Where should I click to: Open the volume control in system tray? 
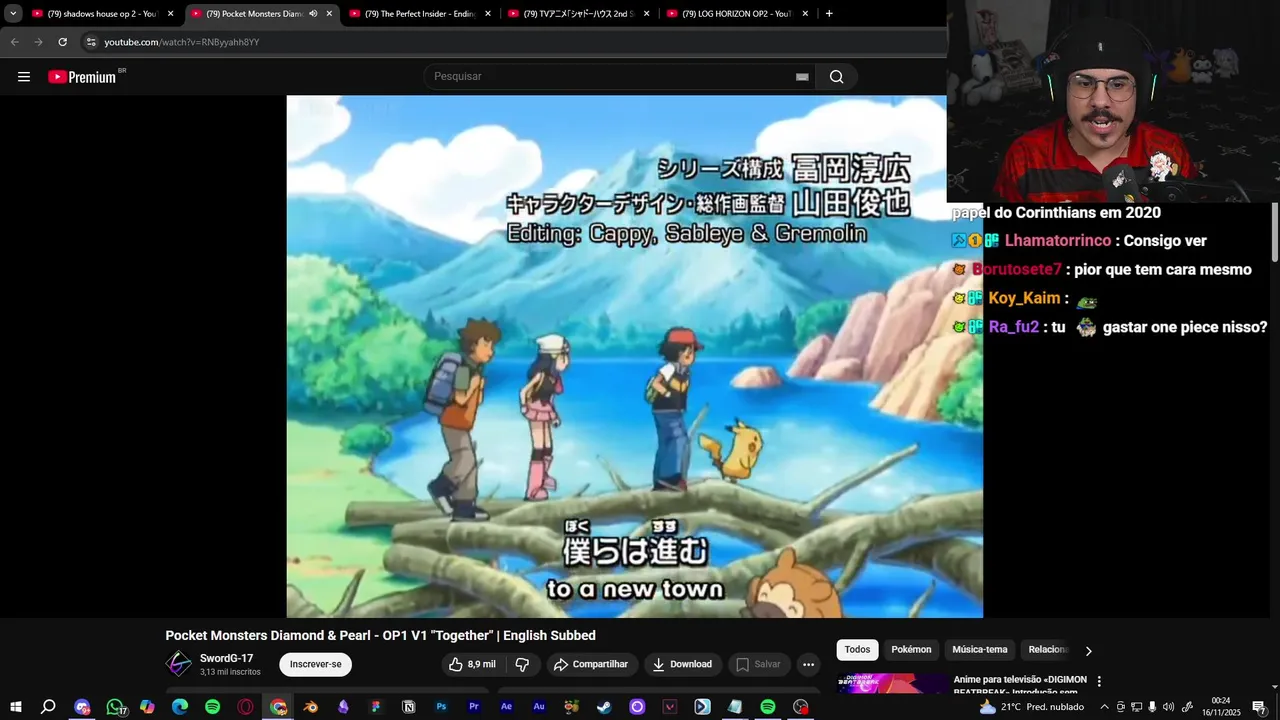[x=1169, y=707]
